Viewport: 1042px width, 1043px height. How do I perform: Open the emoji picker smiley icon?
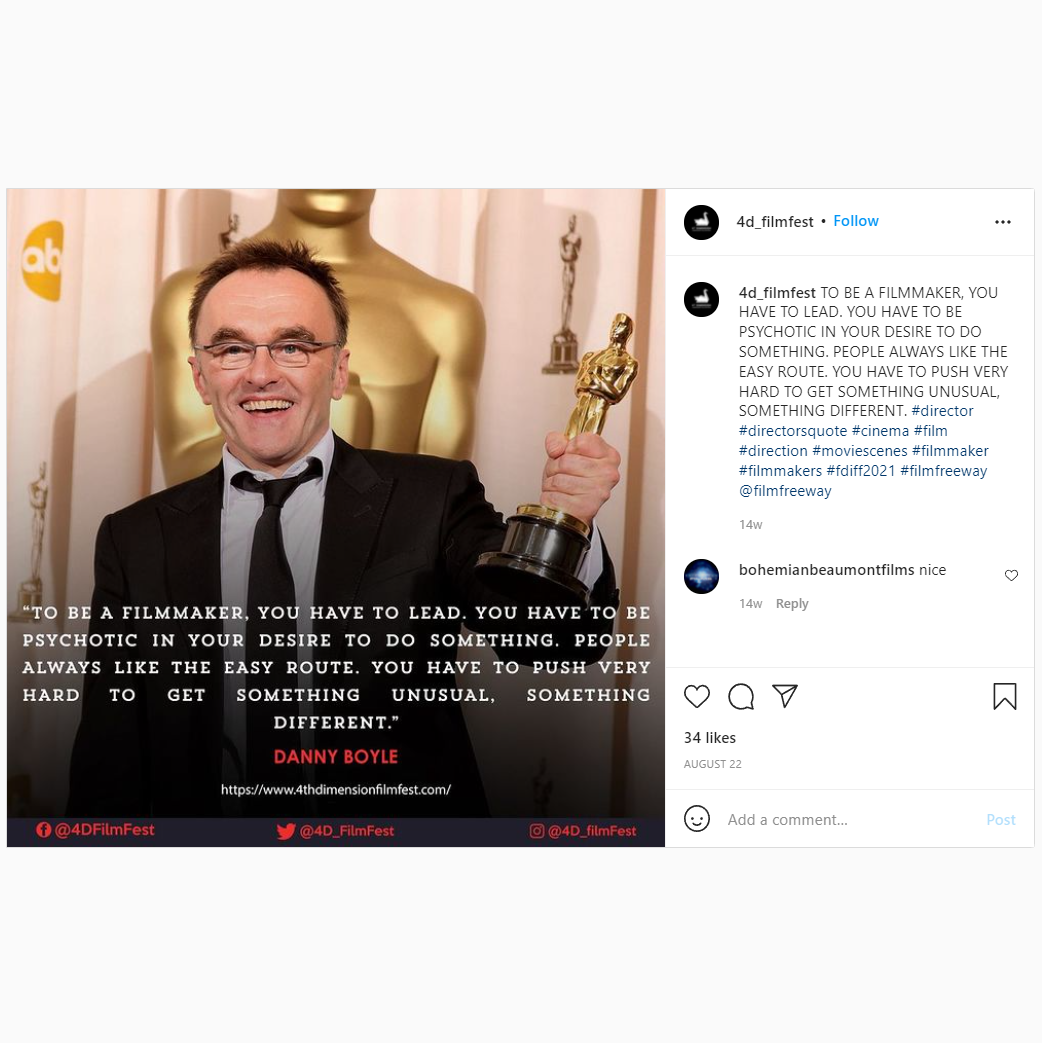(x=697, y=819)
